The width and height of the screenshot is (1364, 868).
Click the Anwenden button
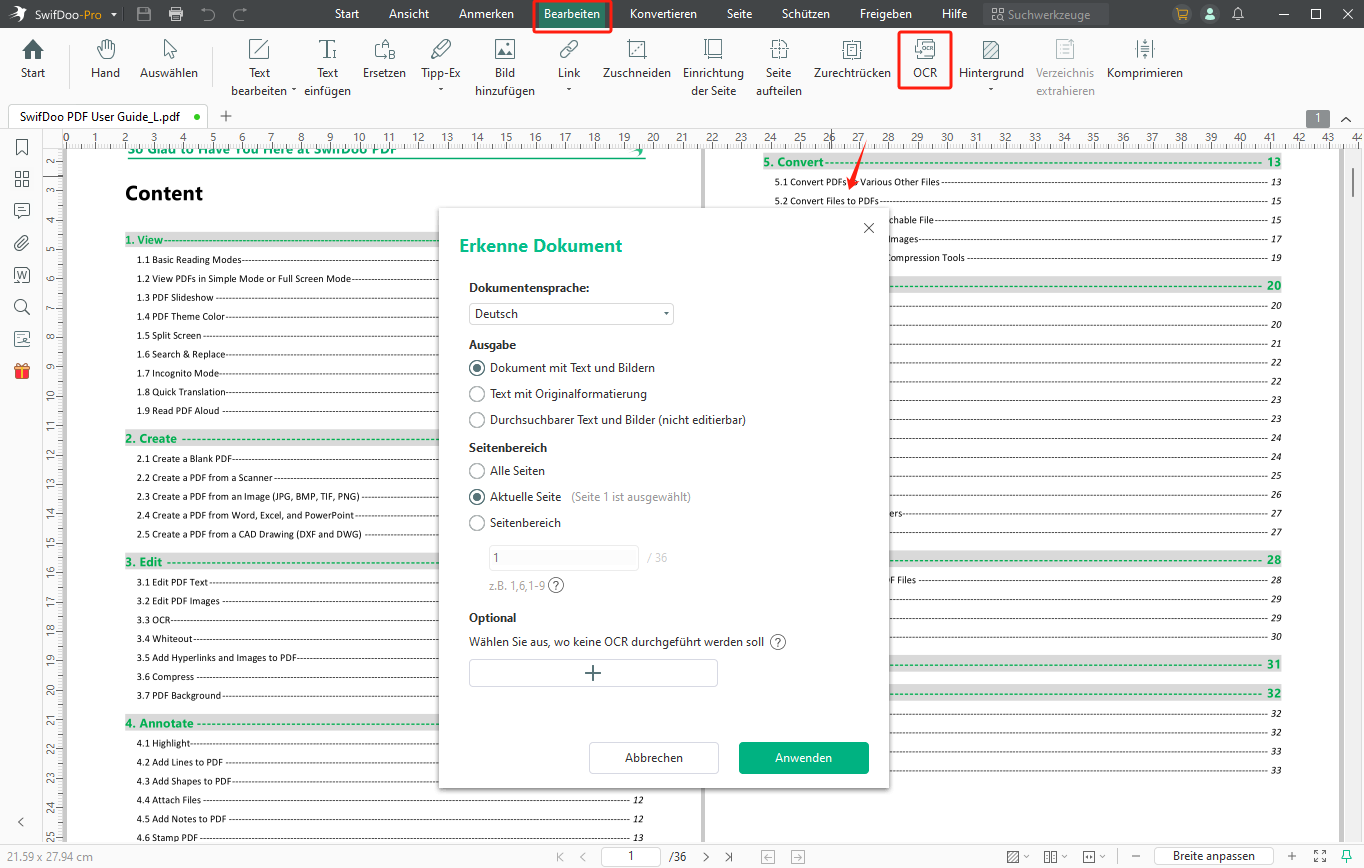click(804, 758)
